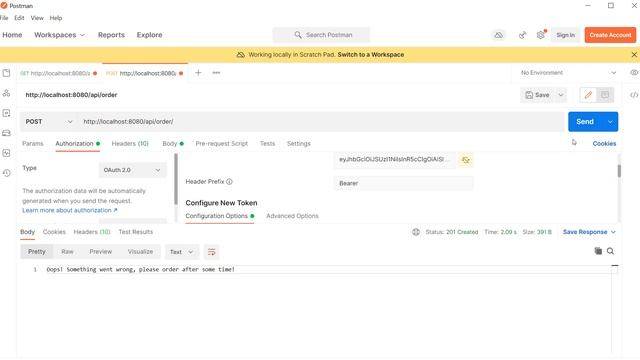Open the Environments sidebar icon
Viewport: 640px width, 360px height.
click(x=7, y=113)
